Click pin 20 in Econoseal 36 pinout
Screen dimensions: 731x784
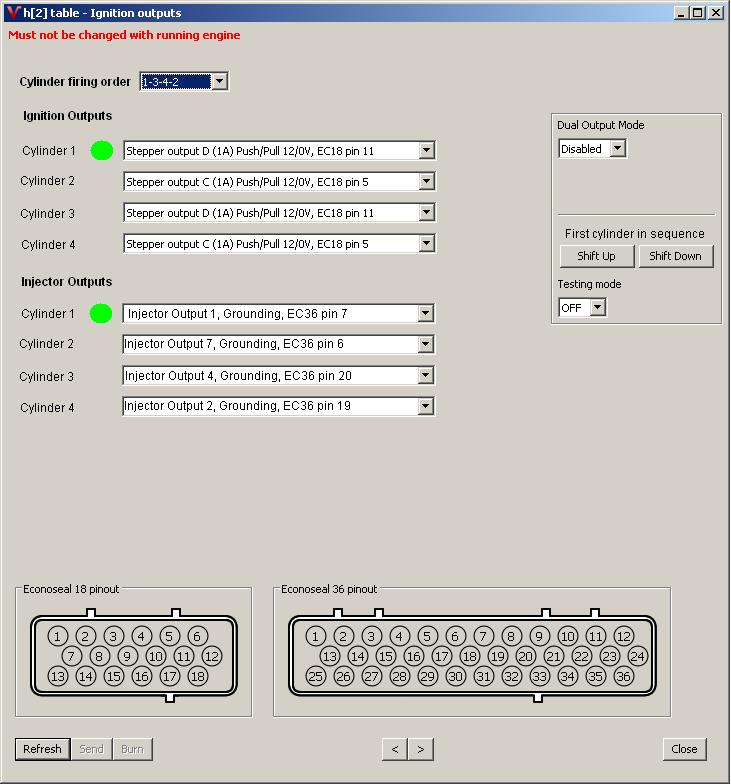tap(526, 656)
